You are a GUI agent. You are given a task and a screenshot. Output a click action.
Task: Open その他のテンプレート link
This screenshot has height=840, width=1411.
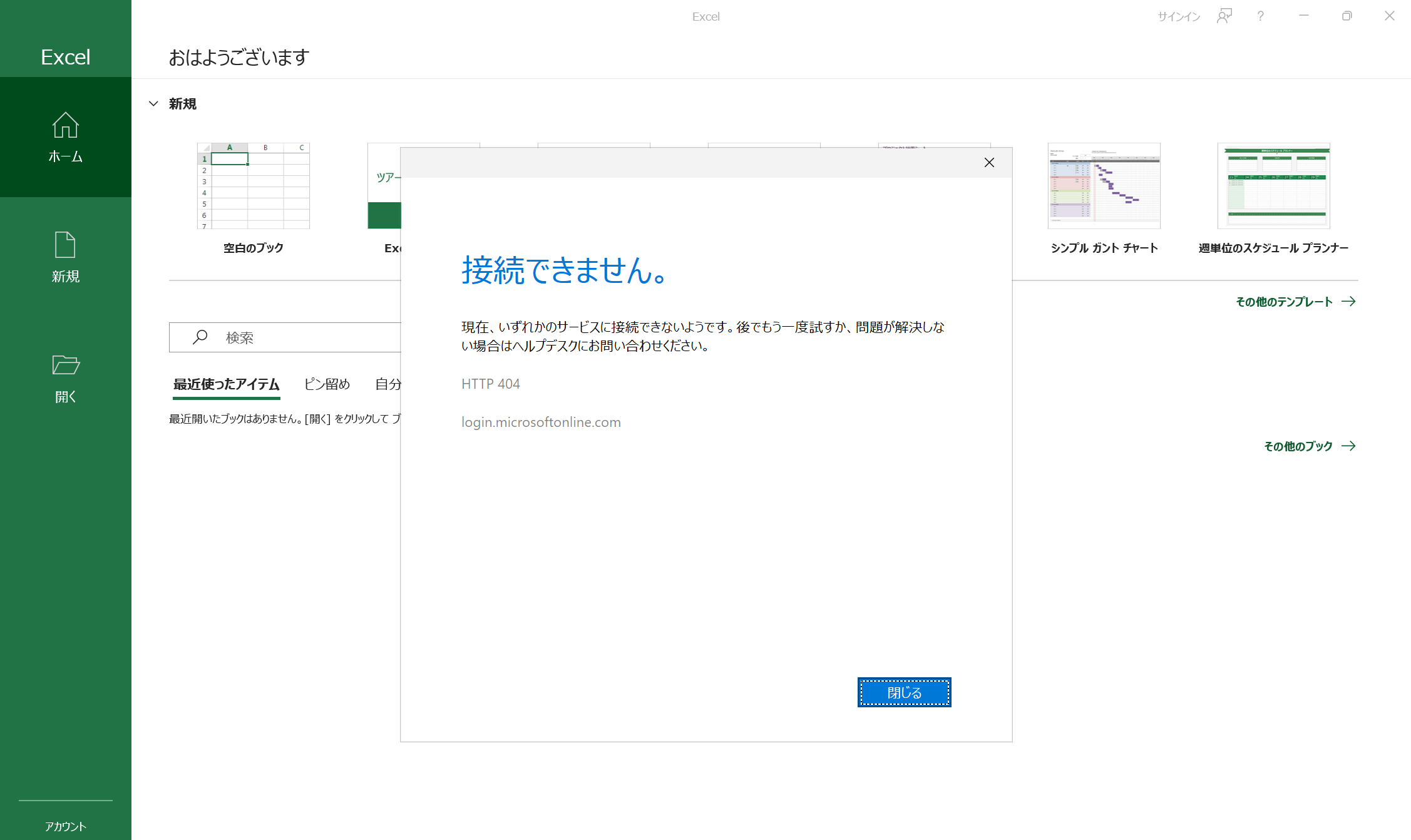click(x=1283, y=302)
